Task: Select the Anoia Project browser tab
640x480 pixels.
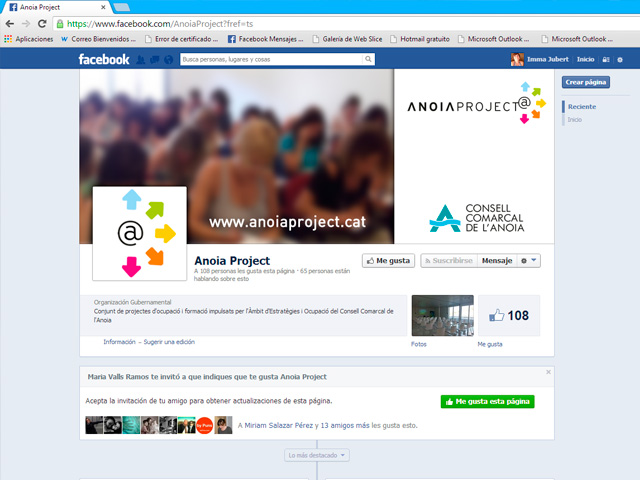Action: tap(55, 7)
